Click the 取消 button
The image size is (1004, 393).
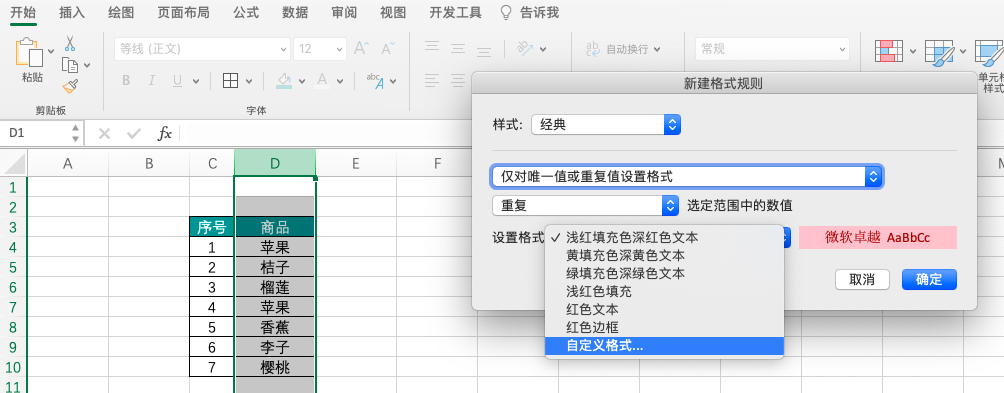coord(862,280)
